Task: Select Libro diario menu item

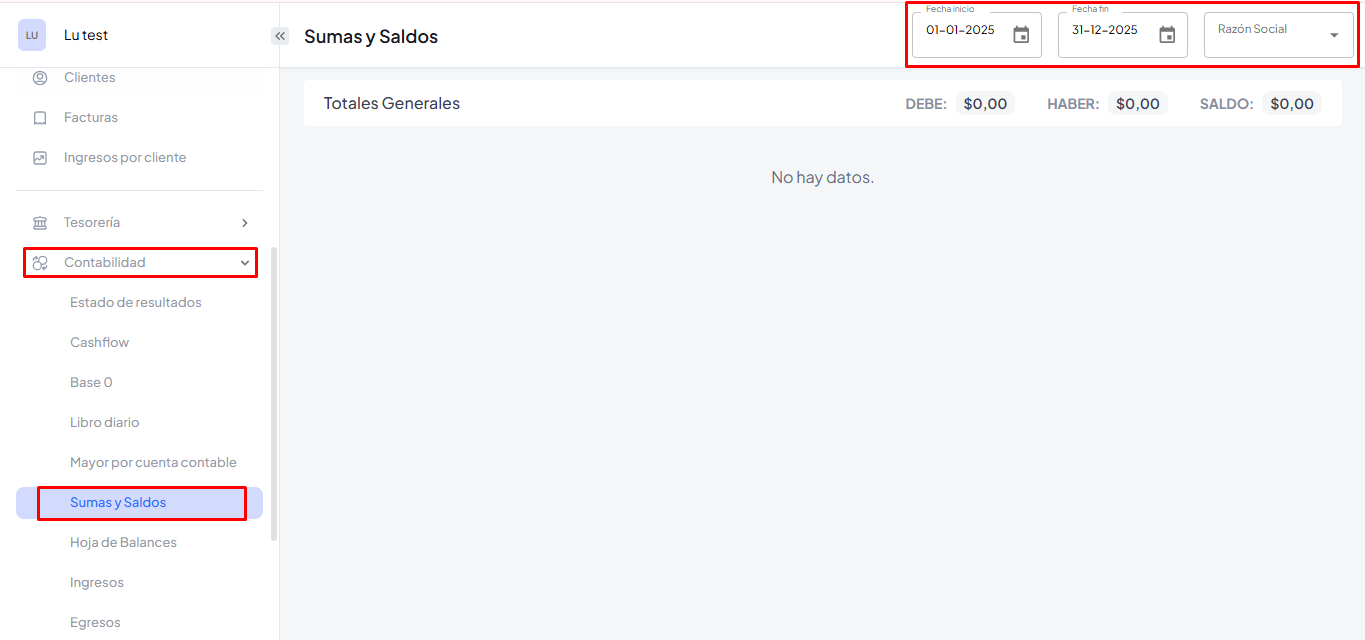Action: click(105, 423)
